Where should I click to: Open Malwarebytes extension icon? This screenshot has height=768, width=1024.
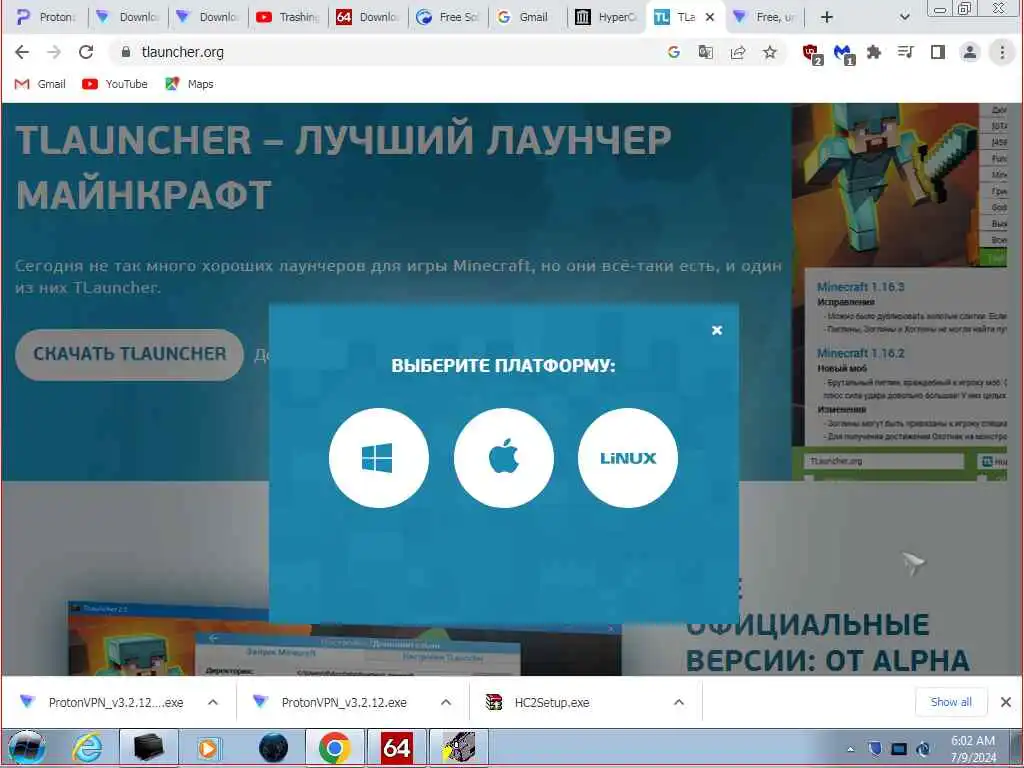pos(844,53)
